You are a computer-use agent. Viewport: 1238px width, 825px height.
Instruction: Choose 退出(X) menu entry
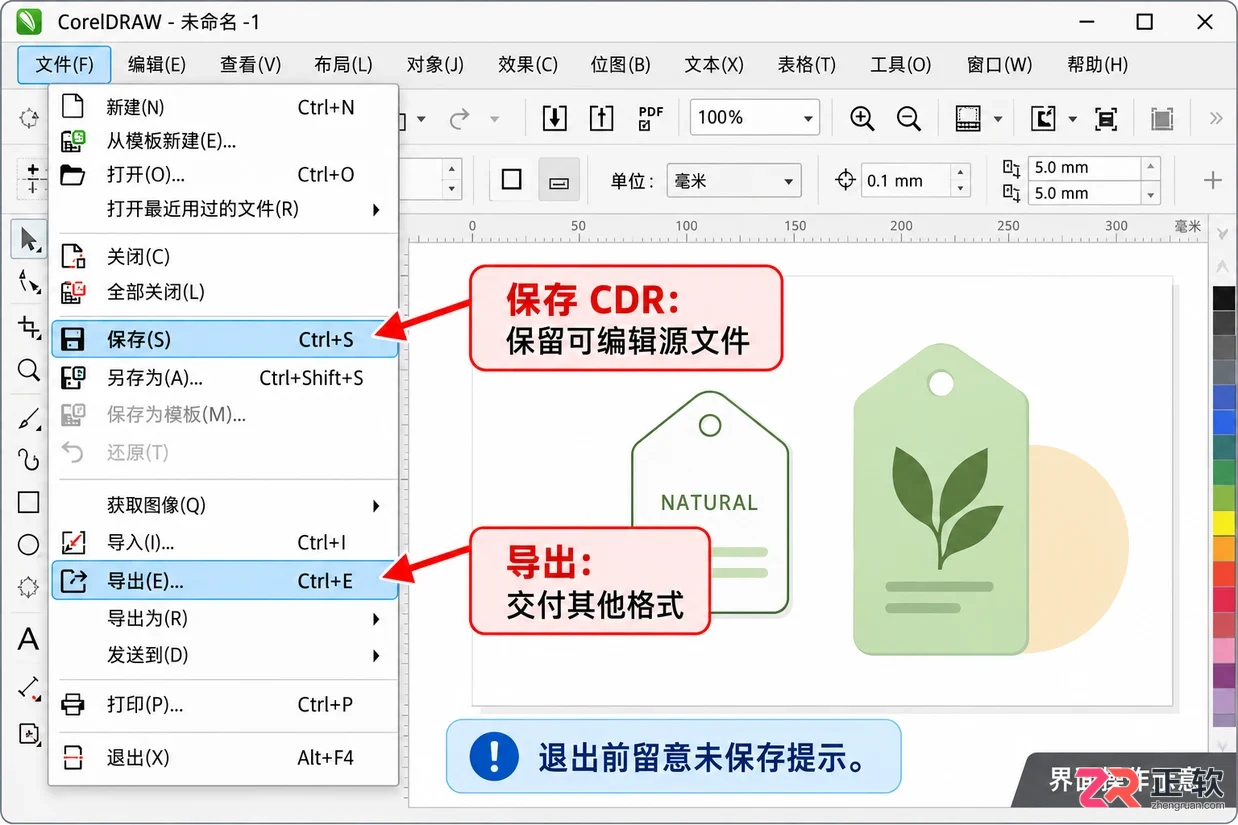point(224,758)
